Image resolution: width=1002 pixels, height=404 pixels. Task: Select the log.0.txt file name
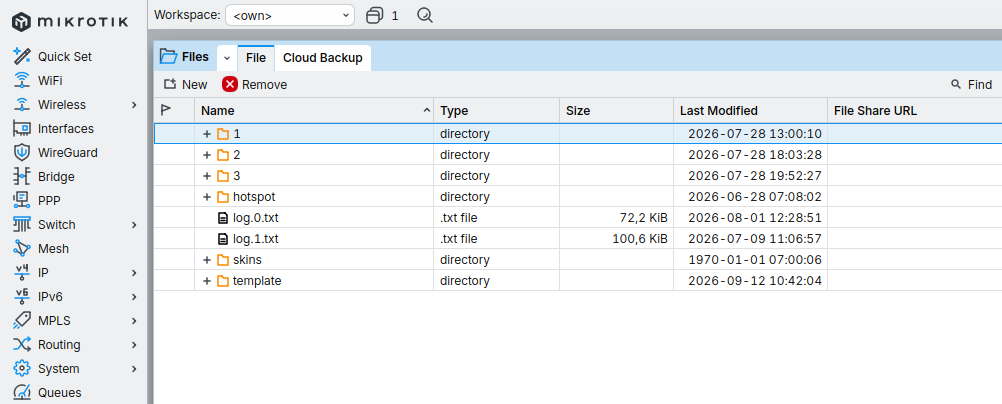[x=256, y=218]
